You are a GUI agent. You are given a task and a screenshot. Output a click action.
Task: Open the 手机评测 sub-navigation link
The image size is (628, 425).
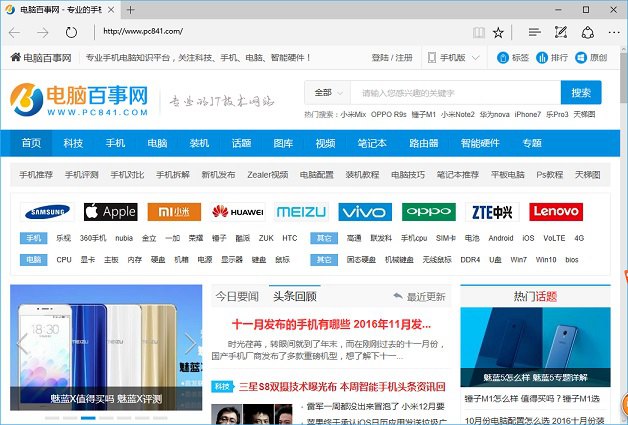point(82,175)
